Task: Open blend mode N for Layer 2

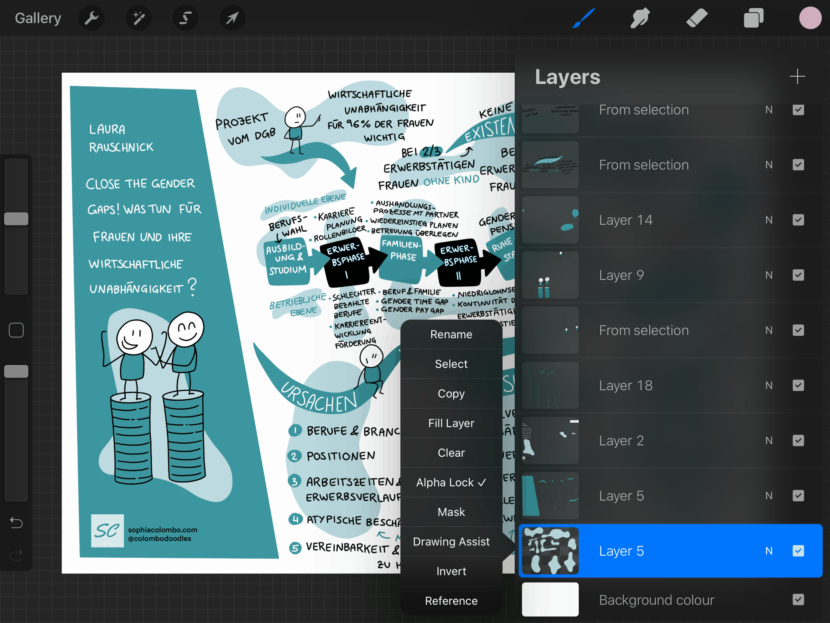Action: coord(769,440)
